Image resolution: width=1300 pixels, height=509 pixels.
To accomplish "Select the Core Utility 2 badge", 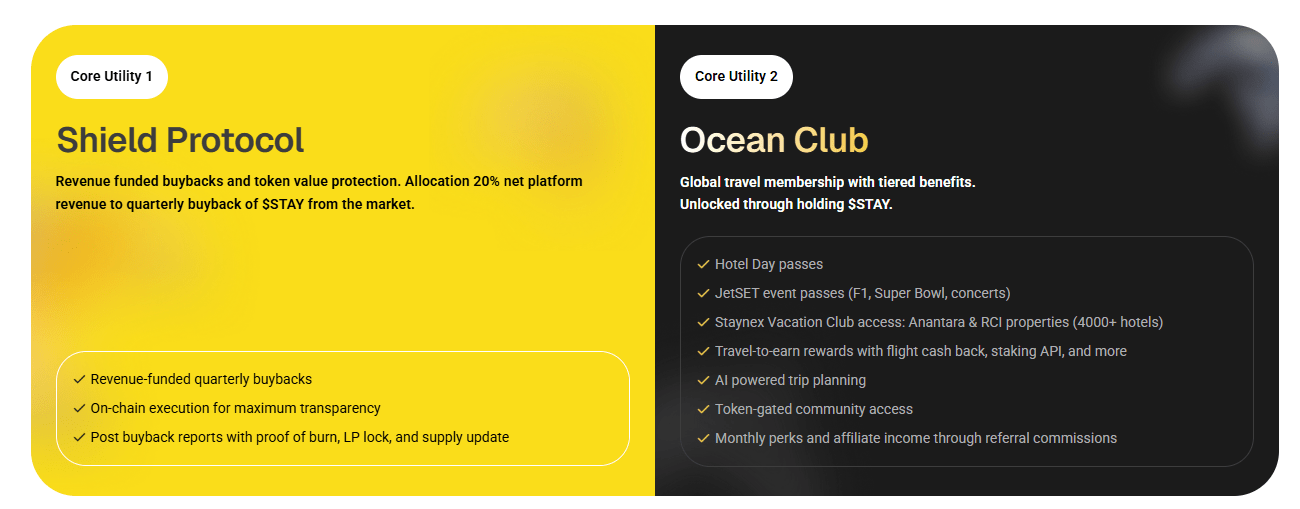I will click(x=736, y=77).
